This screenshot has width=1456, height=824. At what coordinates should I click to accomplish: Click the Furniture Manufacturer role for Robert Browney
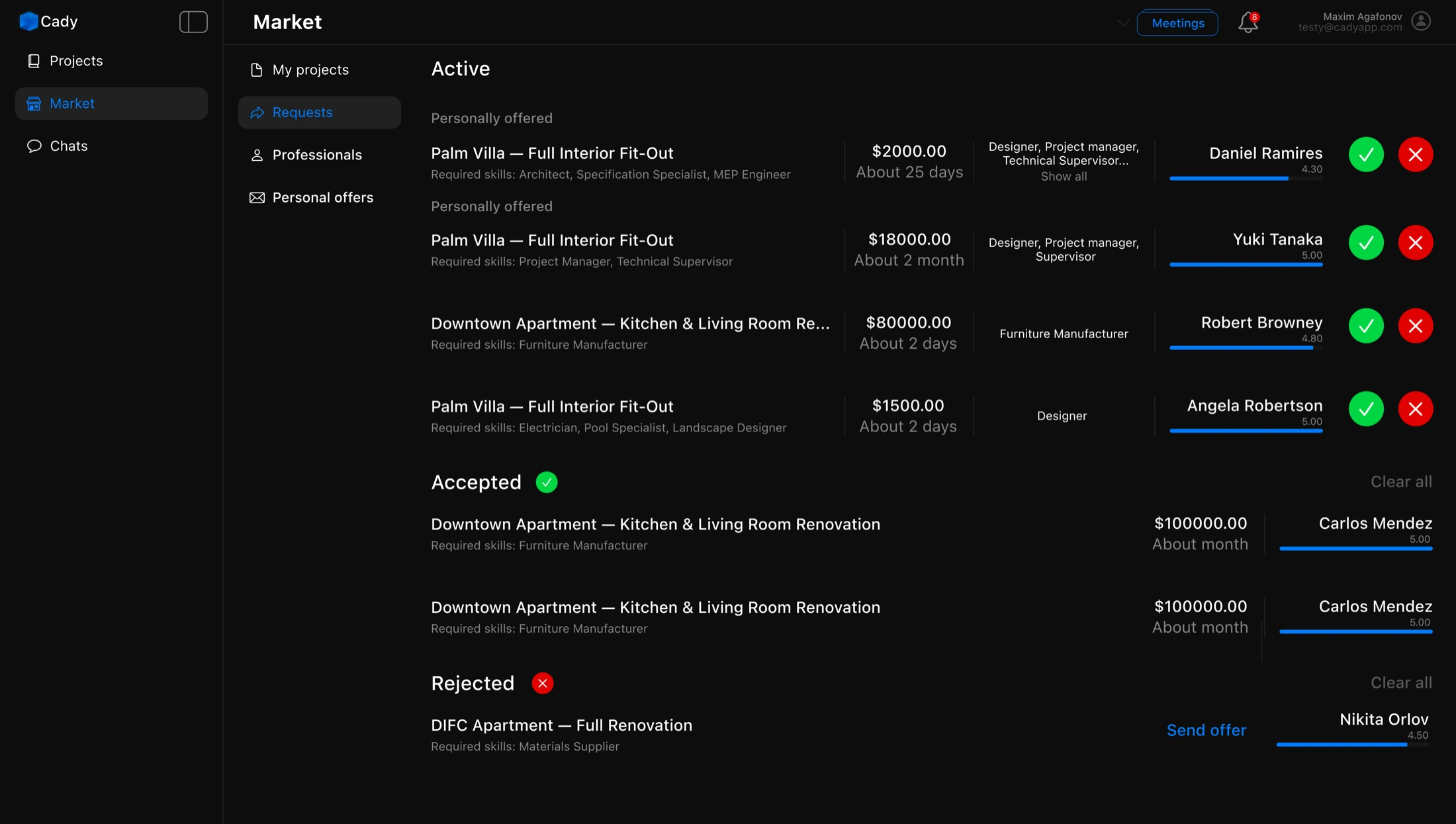click(1064, 334)
